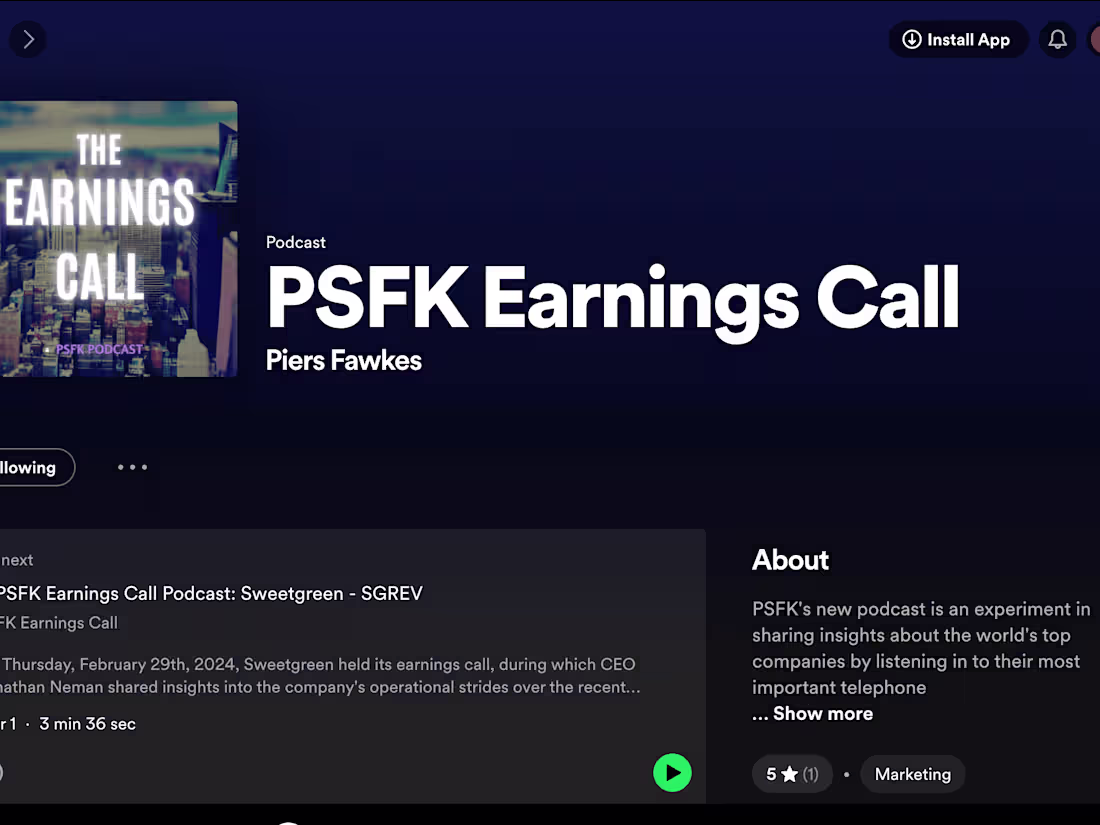Image resolution: width=1100 pixels, height=825 pixels.
Task: Click the download icon in Install App
Action: point(911,39)
